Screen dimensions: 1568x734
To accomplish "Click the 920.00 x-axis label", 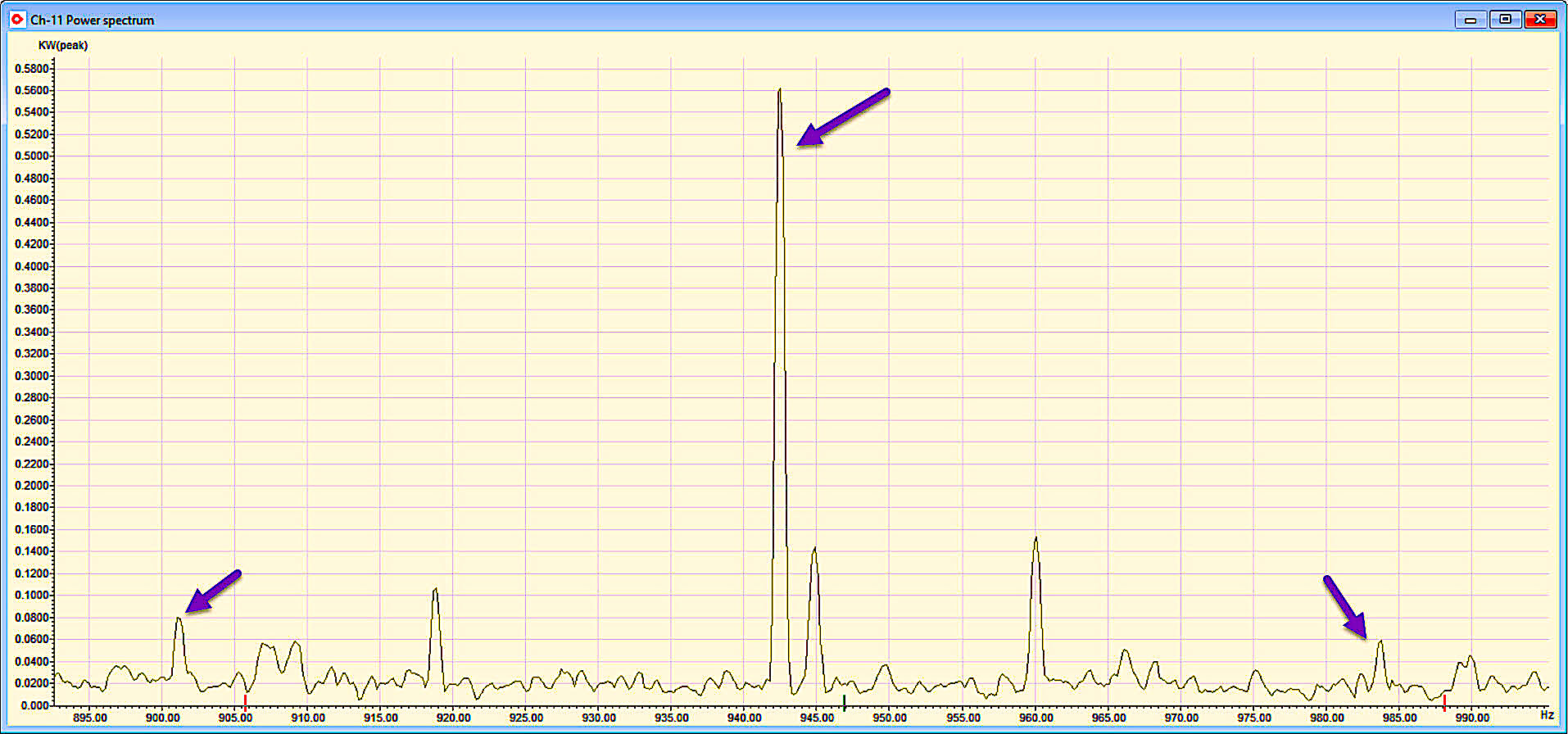I will click(453, 718).
